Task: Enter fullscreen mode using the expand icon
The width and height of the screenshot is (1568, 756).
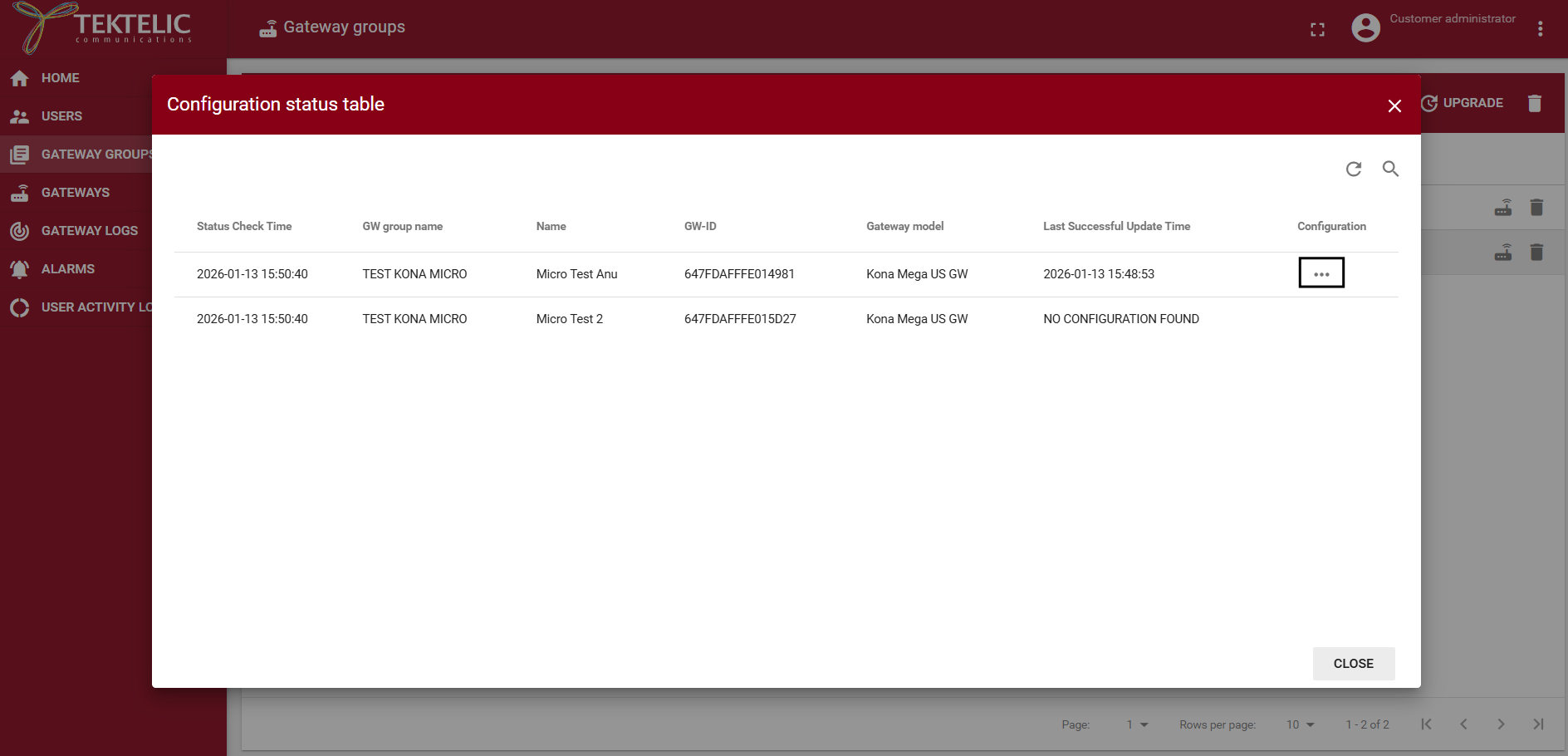Action: [x=1317, y=29]
